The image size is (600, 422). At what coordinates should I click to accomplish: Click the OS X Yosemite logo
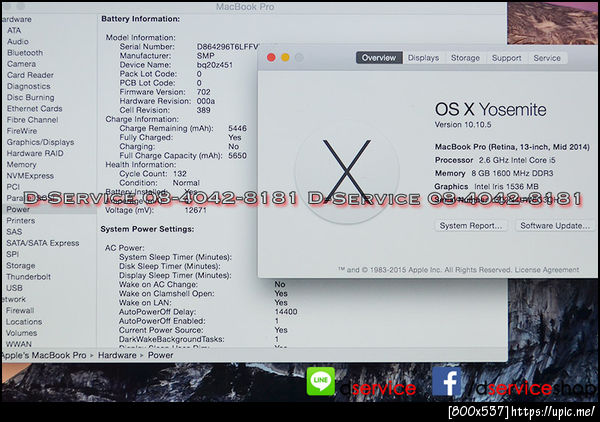click(x=347, y=171)
